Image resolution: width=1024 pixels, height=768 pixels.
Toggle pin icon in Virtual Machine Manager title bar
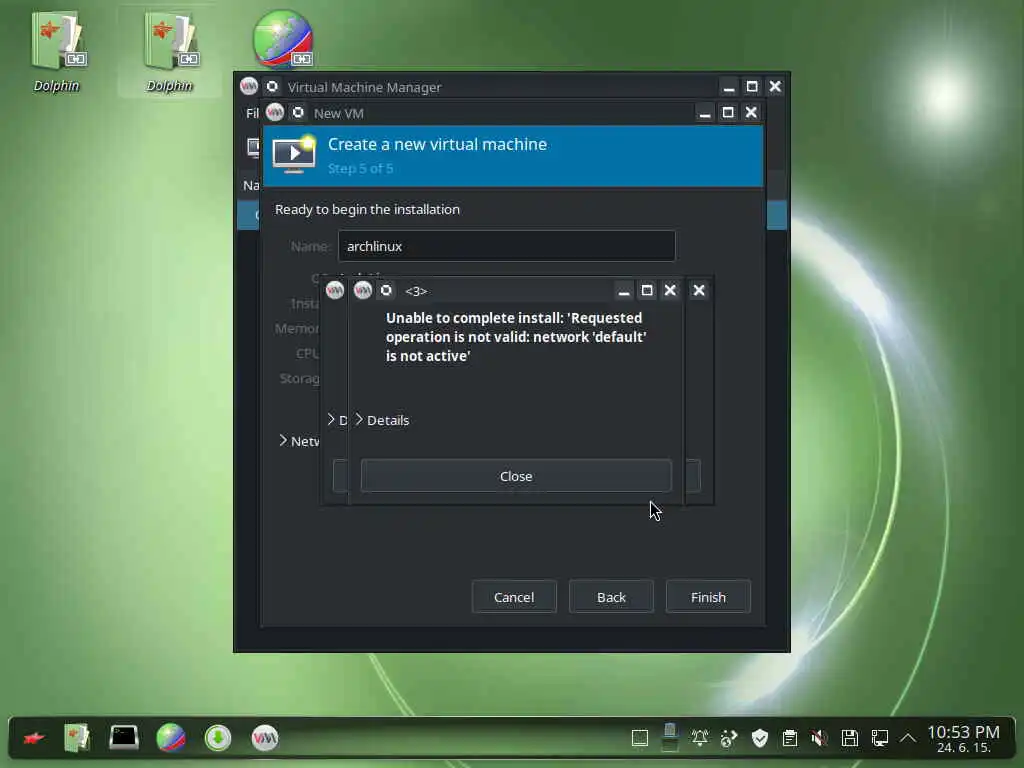click(x=272, y=86)
